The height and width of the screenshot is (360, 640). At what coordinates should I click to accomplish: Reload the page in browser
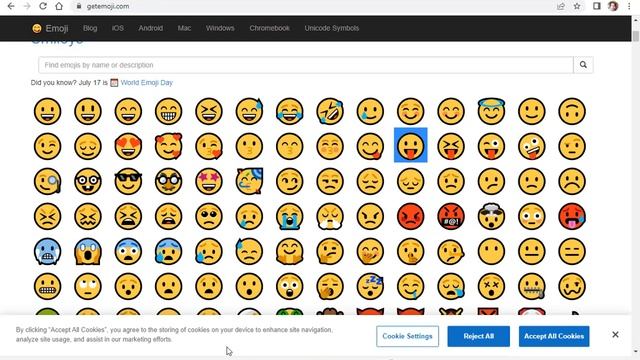pos(42,6)
